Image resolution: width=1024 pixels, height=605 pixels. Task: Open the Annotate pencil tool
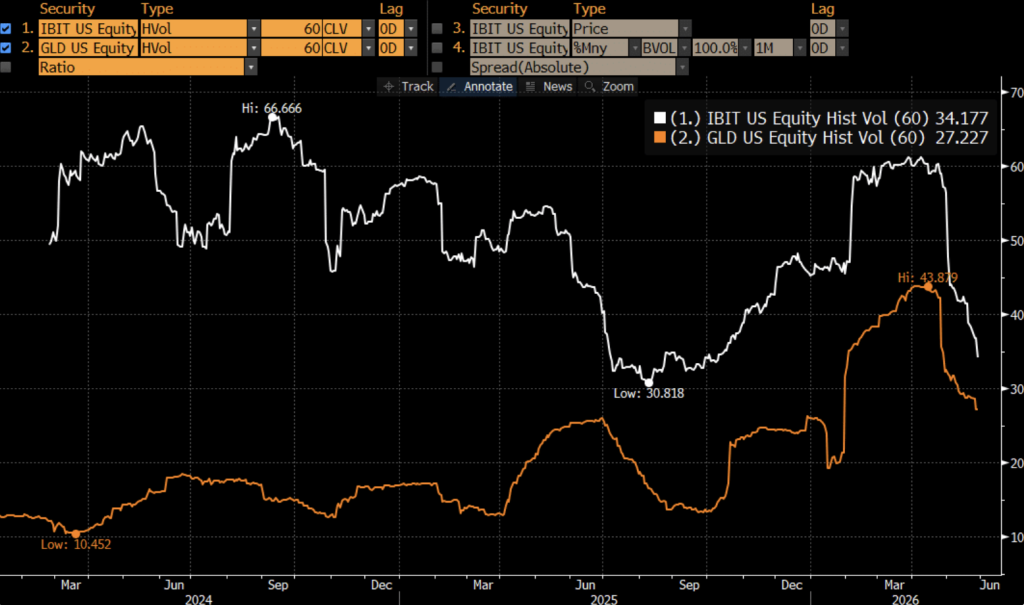coord(479,86)
